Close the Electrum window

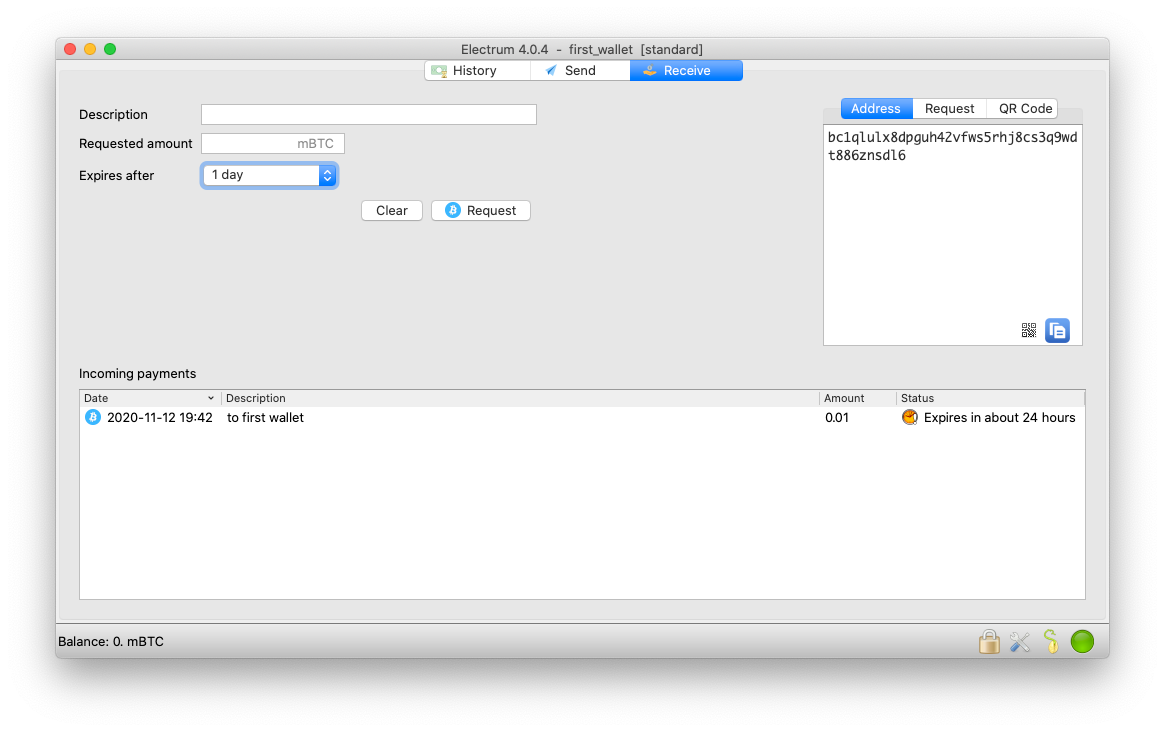(x=70, y=49)
